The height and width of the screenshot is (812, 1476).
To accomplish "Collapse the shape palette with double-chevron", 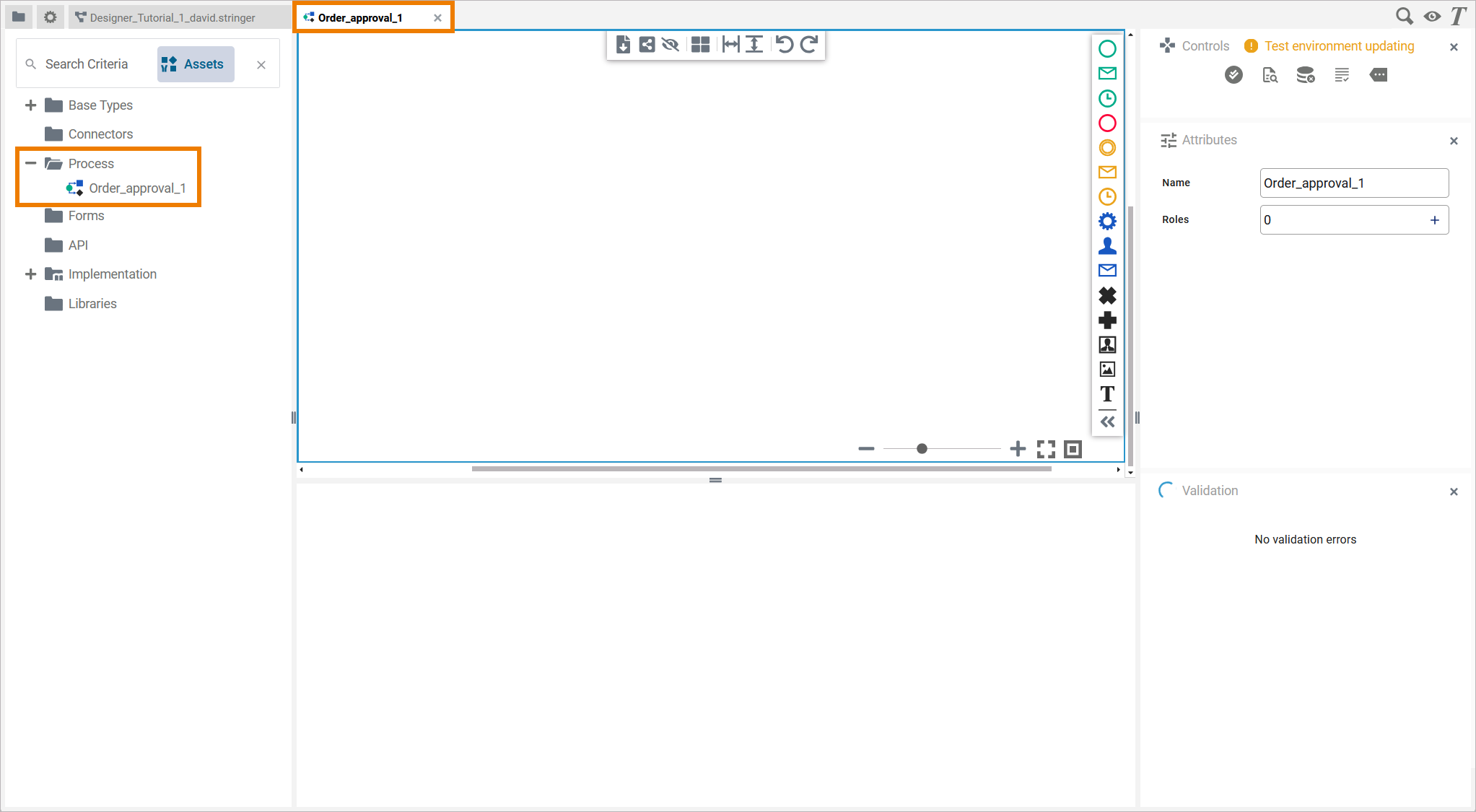I will [1107, 421].
